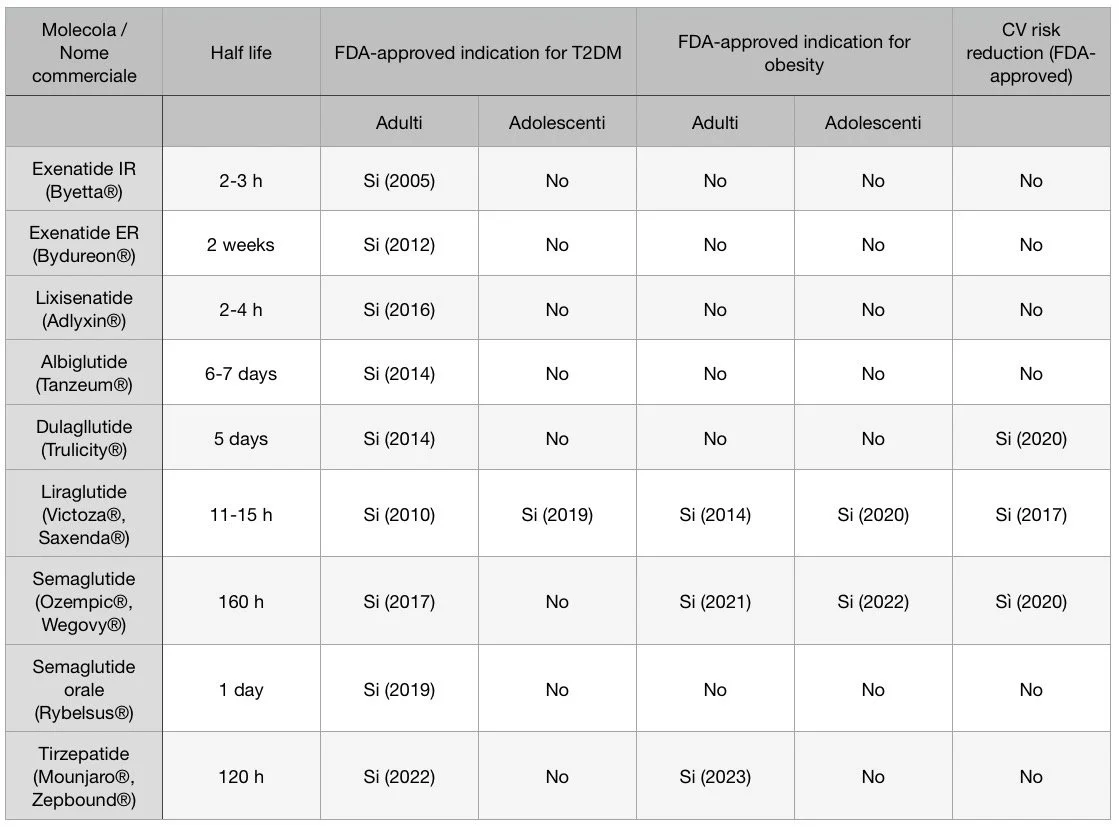Viewport: 1119px width, 827px height.
Task: Click the Molecola / Nome commerciale header
Action: (84, 53)
